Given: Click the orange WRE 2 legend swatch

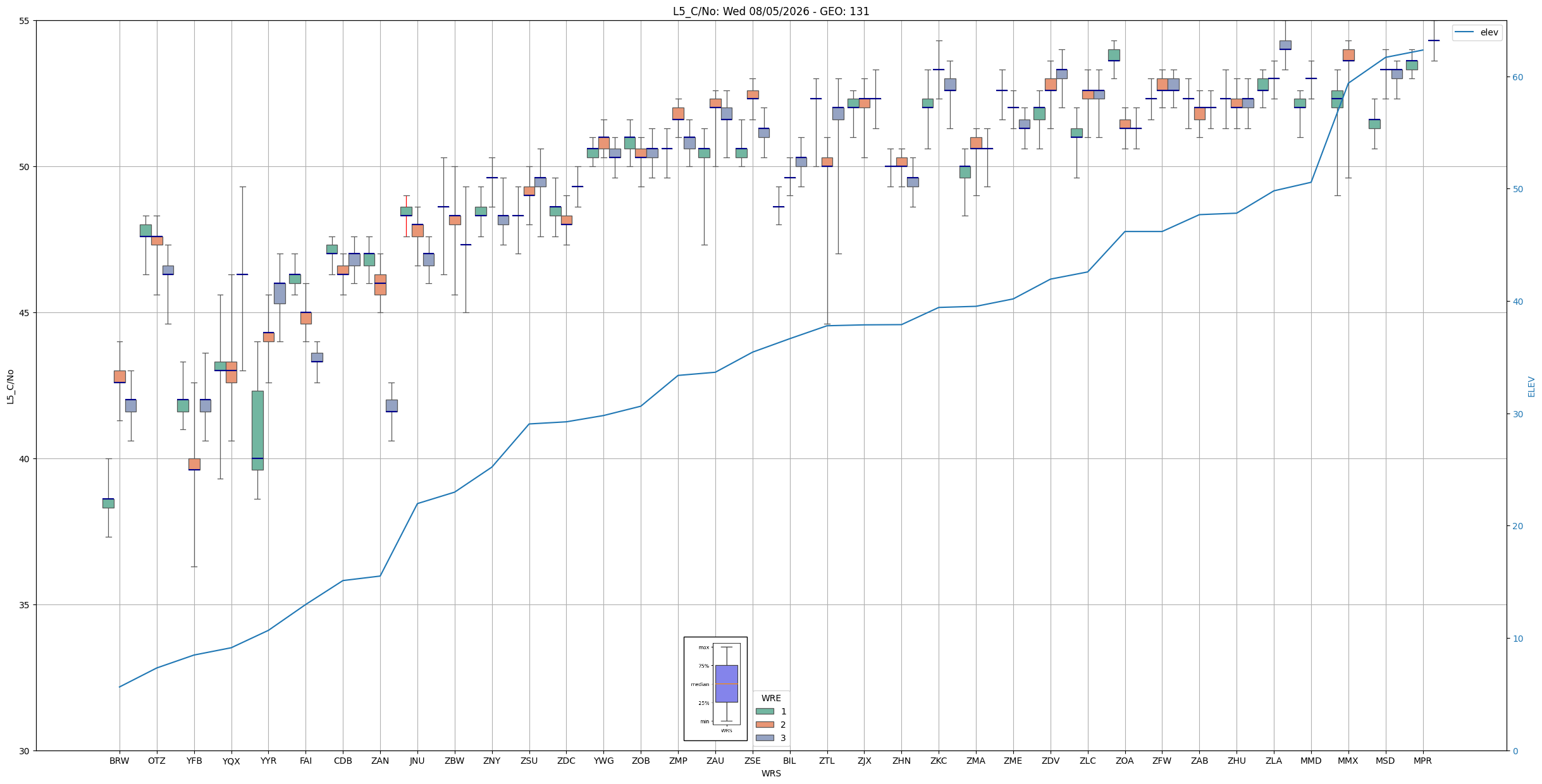Looking at the screenshot, I should 765,725.
